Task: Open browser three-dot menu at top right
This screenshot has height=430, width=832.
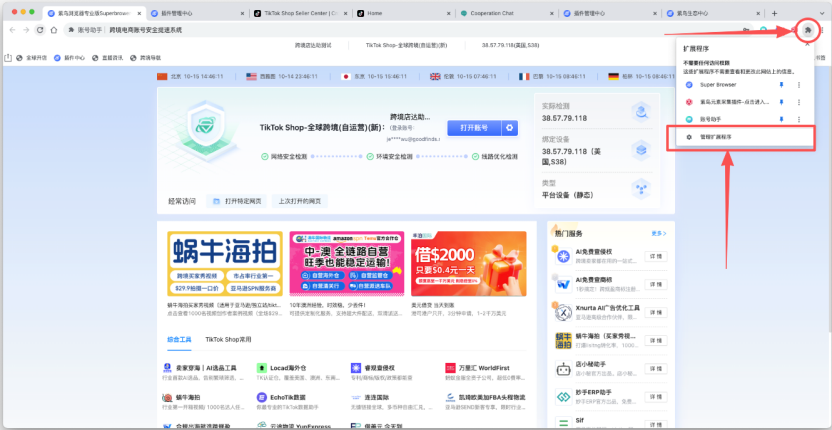Action: click(x=823, y=30)
